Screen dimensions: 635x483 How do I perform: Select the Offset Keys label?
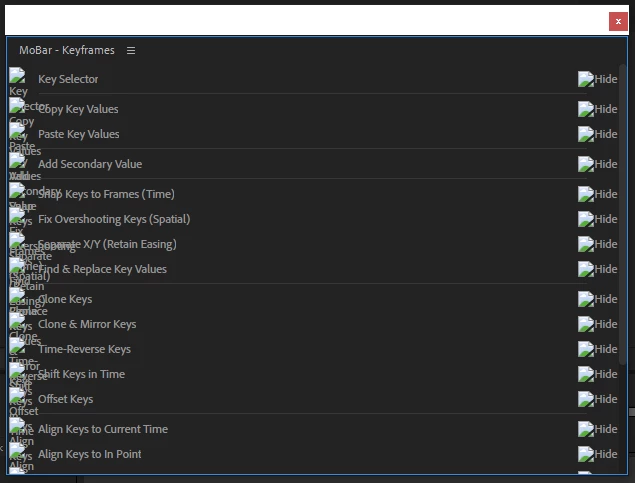66,400
